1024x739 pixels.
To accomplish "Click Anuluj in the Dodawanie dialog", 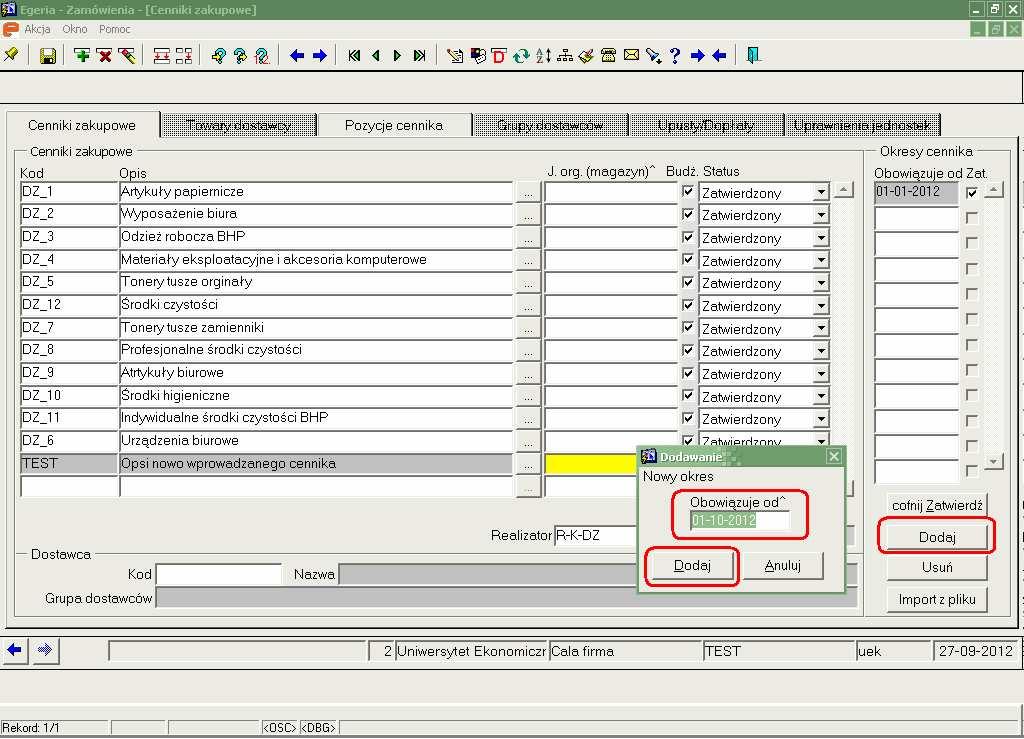I will click(x=782, y=565).
